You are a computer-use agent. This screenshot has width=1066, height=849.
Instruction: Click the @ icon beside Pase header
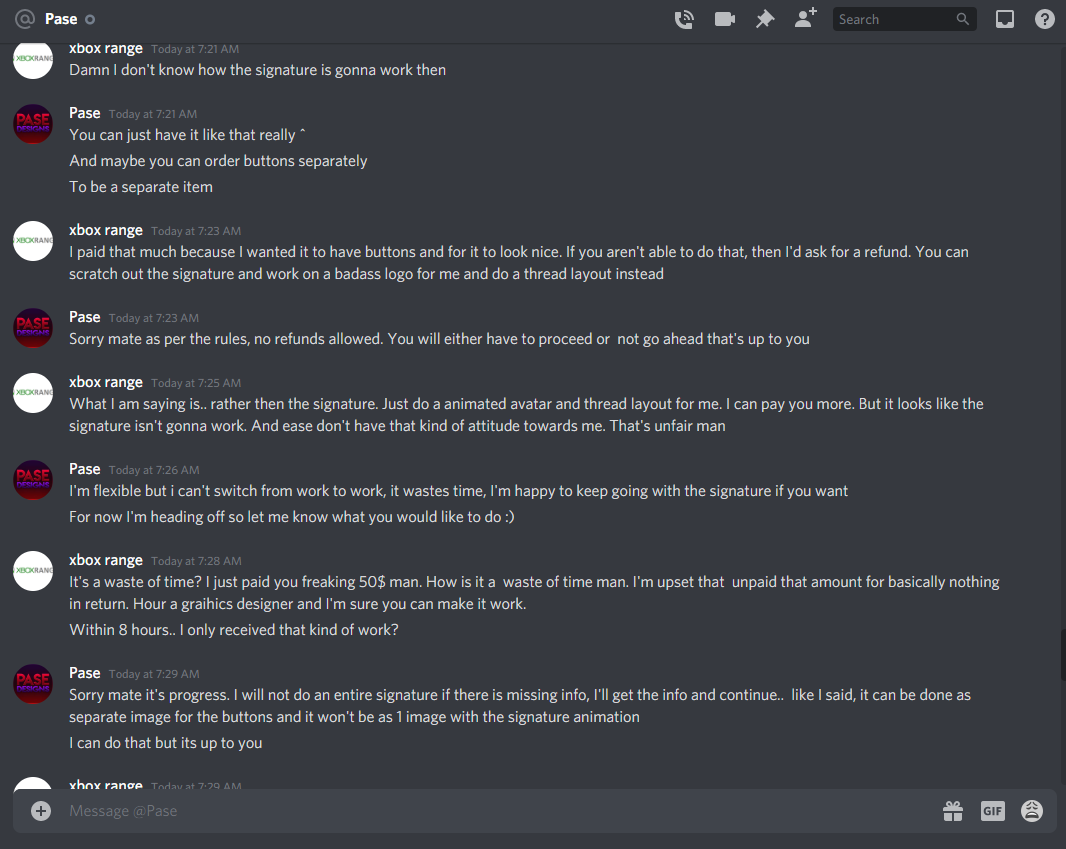coord(24,19)
